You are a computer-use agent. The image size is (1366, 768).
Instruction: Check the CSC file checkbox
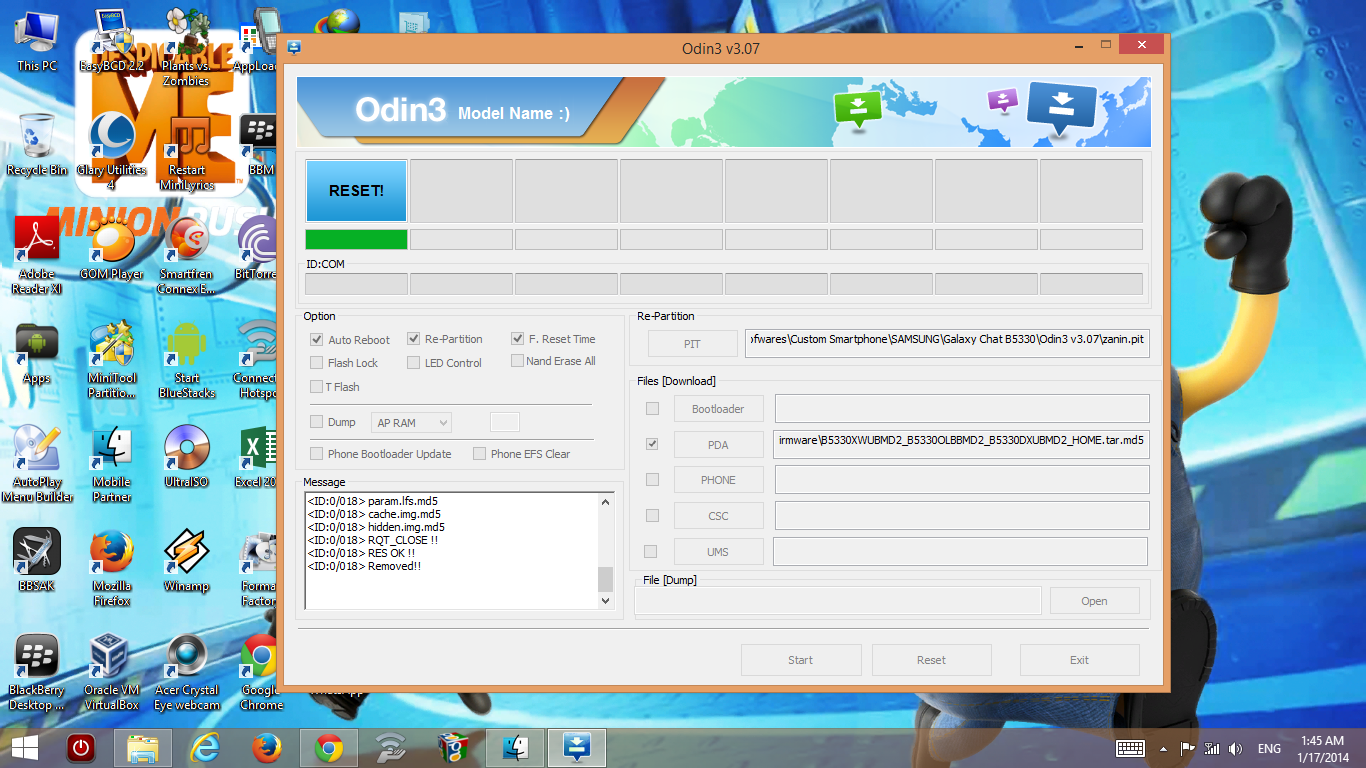click(x=652, y=516)
